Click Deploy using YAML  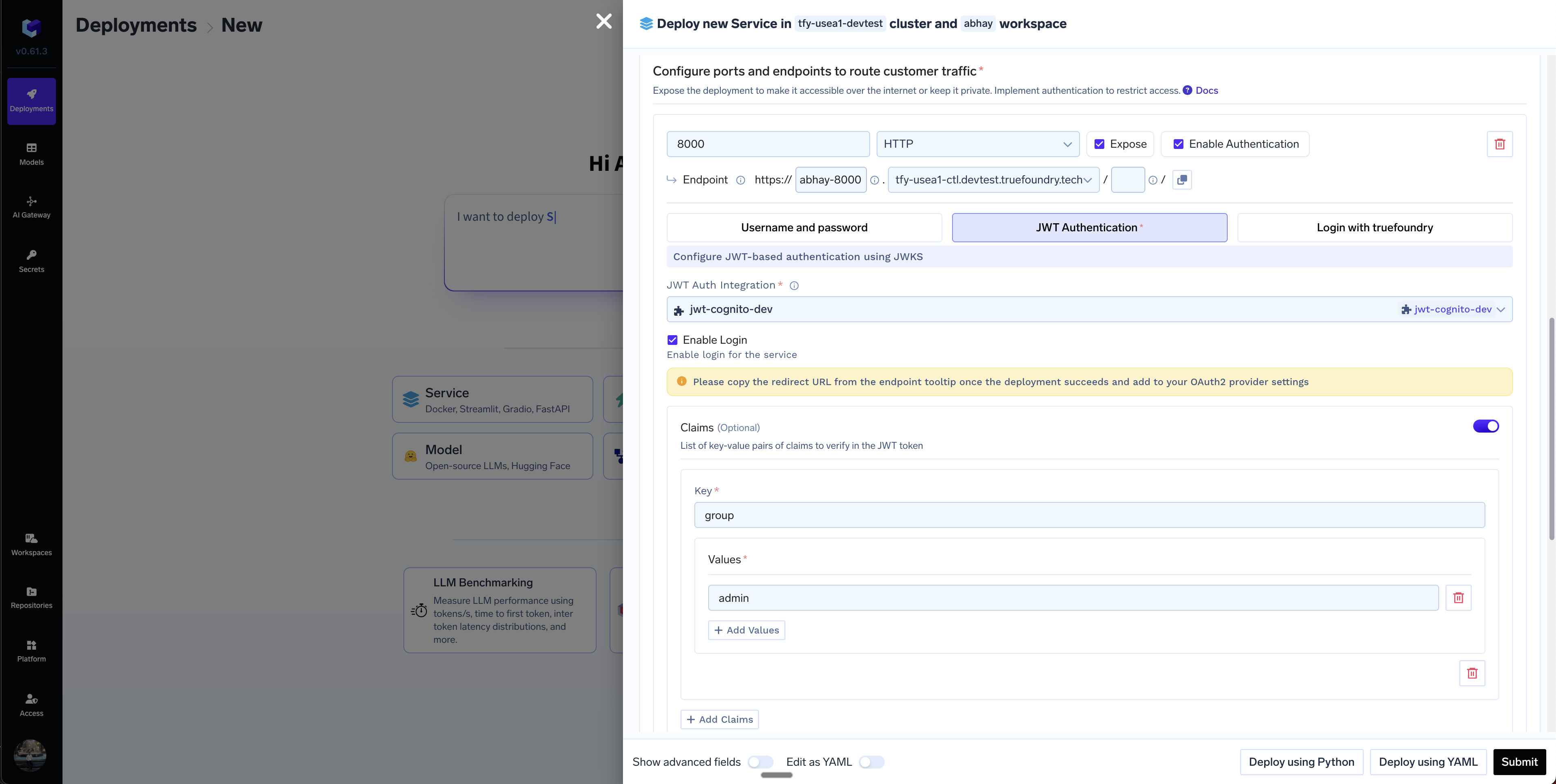(x=1428, y=762)
